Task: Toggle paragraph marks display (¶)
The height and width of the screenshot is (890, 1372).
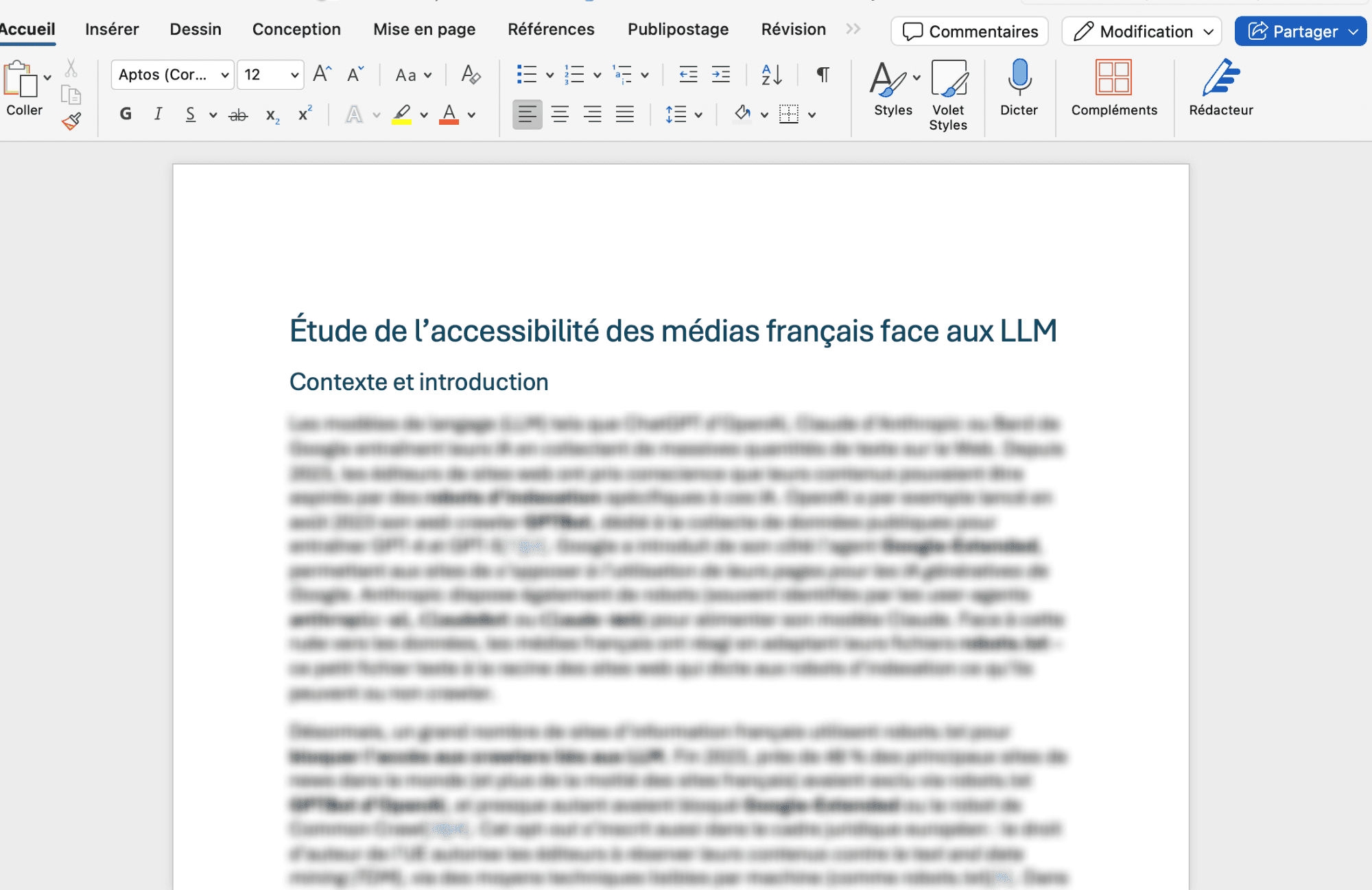Action: coord(823,74)
